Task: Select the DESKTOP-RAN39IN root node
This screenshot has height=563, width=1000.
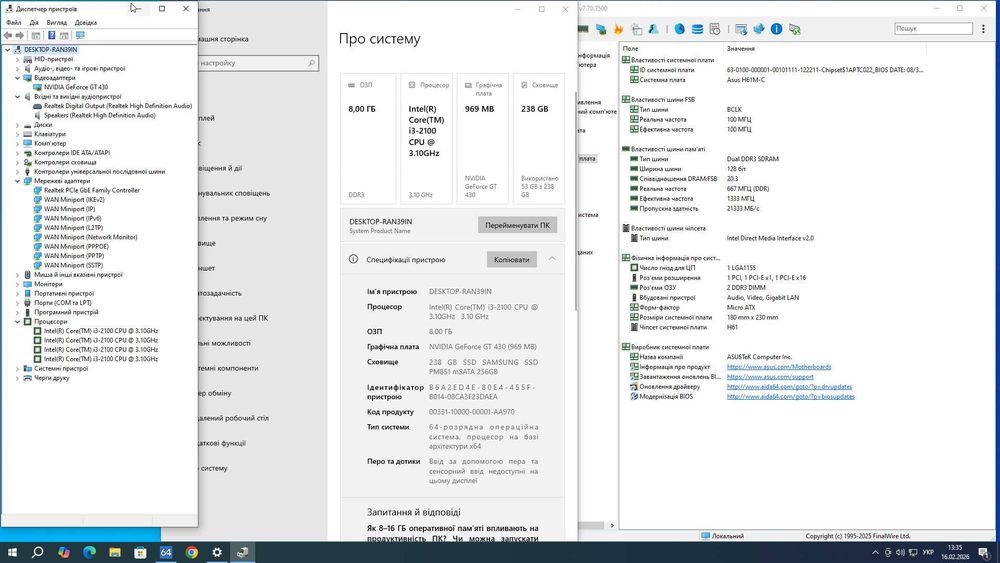Action: (x=50, y=50)
